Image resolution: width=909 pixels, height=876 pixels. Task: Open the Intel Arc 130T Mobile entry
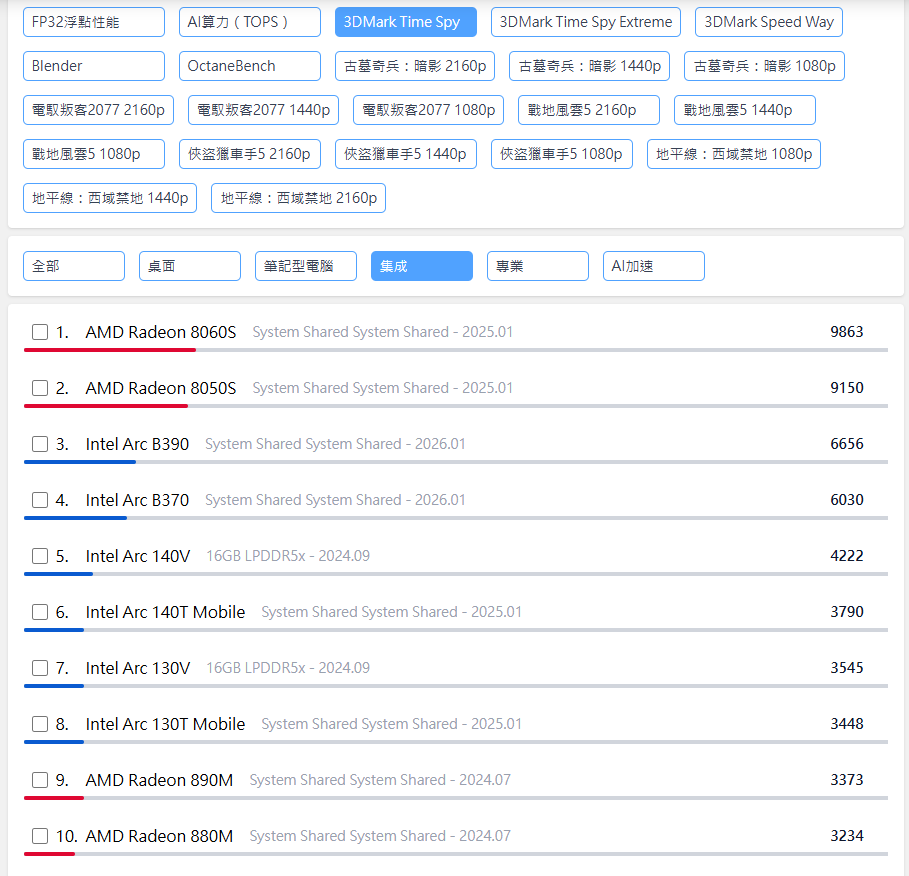click(165, 724)
